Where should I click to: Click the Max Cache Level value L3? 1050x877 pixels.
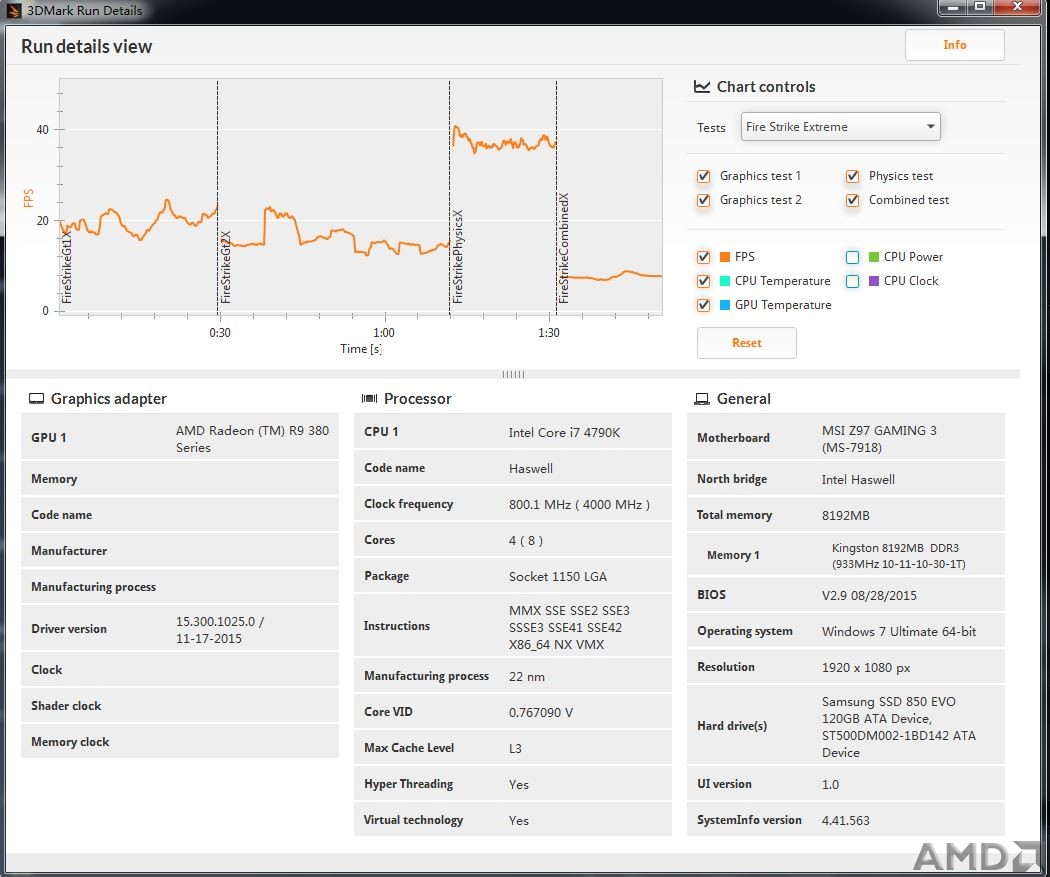click(x=515, y=748)
